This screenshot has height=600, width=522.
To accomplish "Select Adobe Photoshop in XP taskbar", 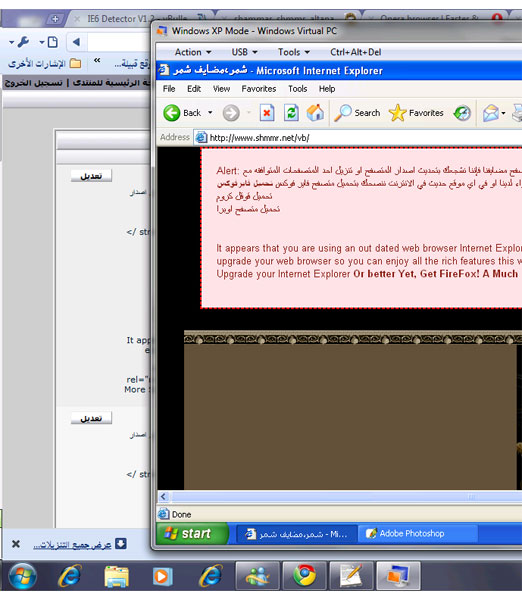I will [418, 534].
